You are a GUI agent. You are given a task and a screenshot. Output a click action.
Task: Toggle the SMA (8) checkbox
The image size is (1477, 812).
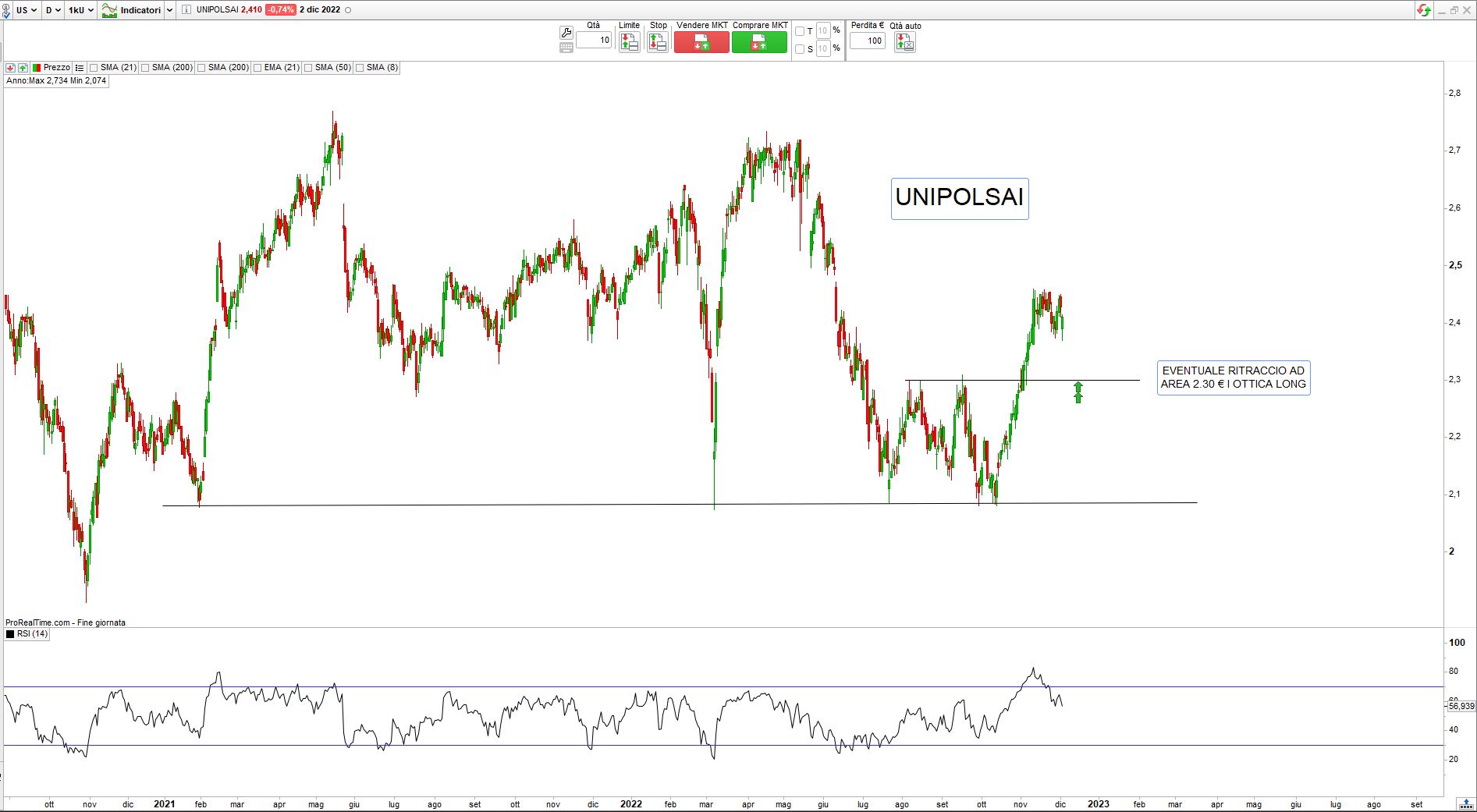[x=360, y=68]
